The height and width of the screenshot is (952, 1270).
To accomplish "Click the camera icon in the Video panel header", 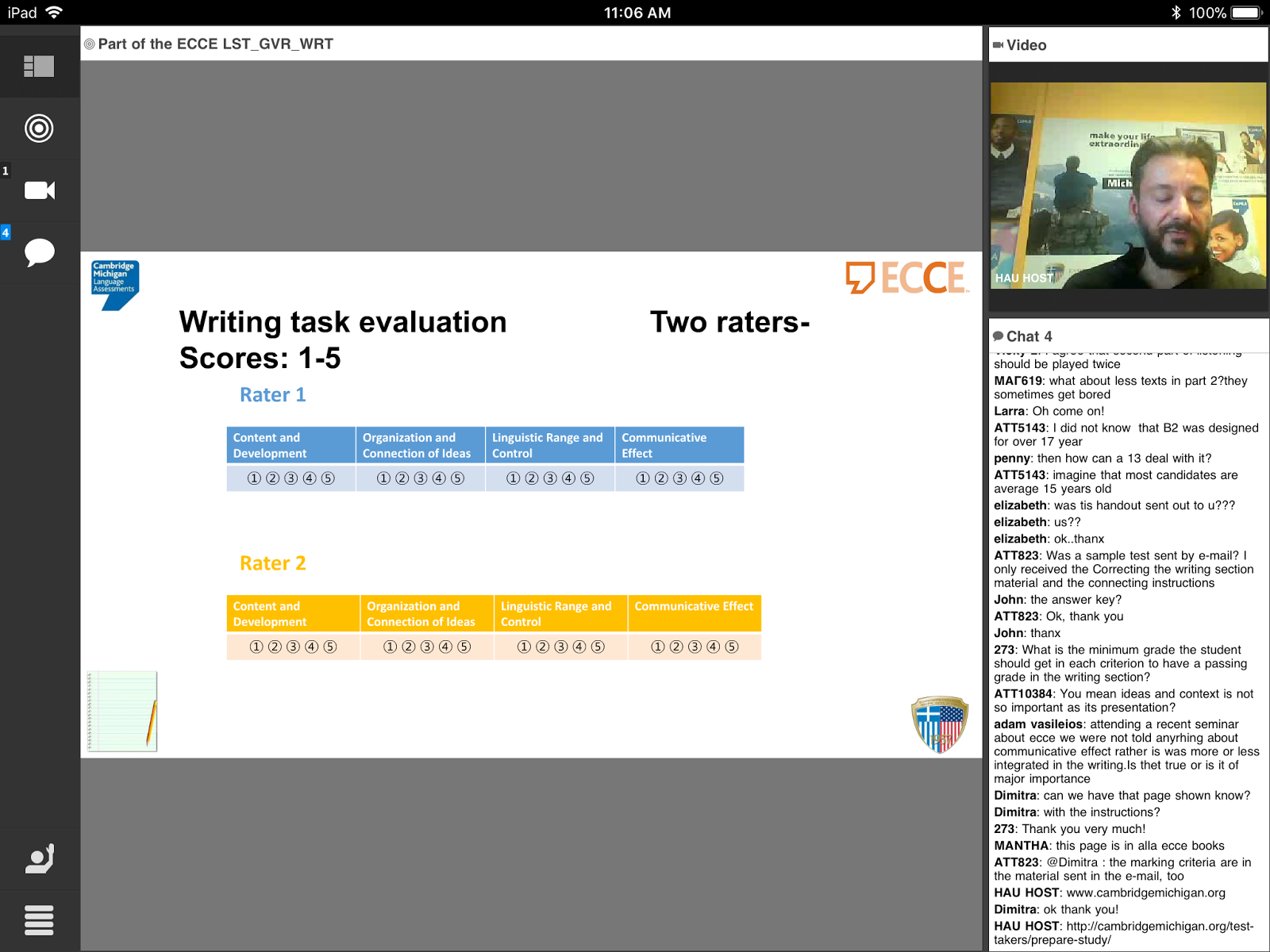I will [999, 45].
